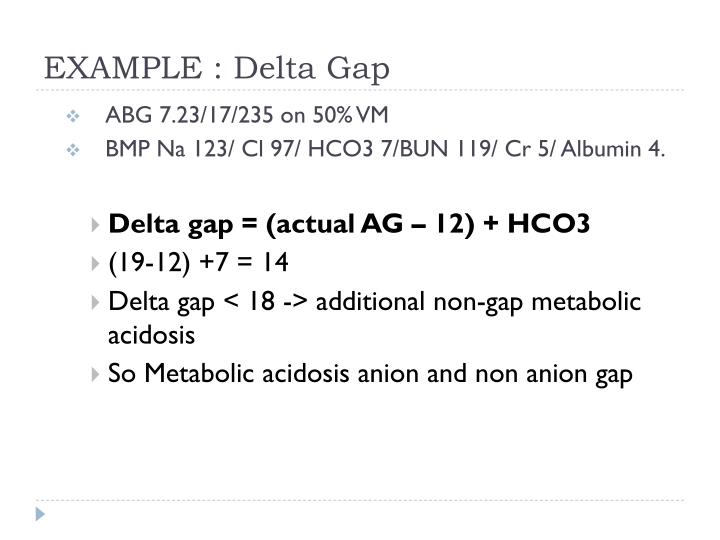720x540 pixels.
Task: Click the triangle bullet before (19-12) +7 = 14
Action: pyautogui.click(x=95, y=262)
